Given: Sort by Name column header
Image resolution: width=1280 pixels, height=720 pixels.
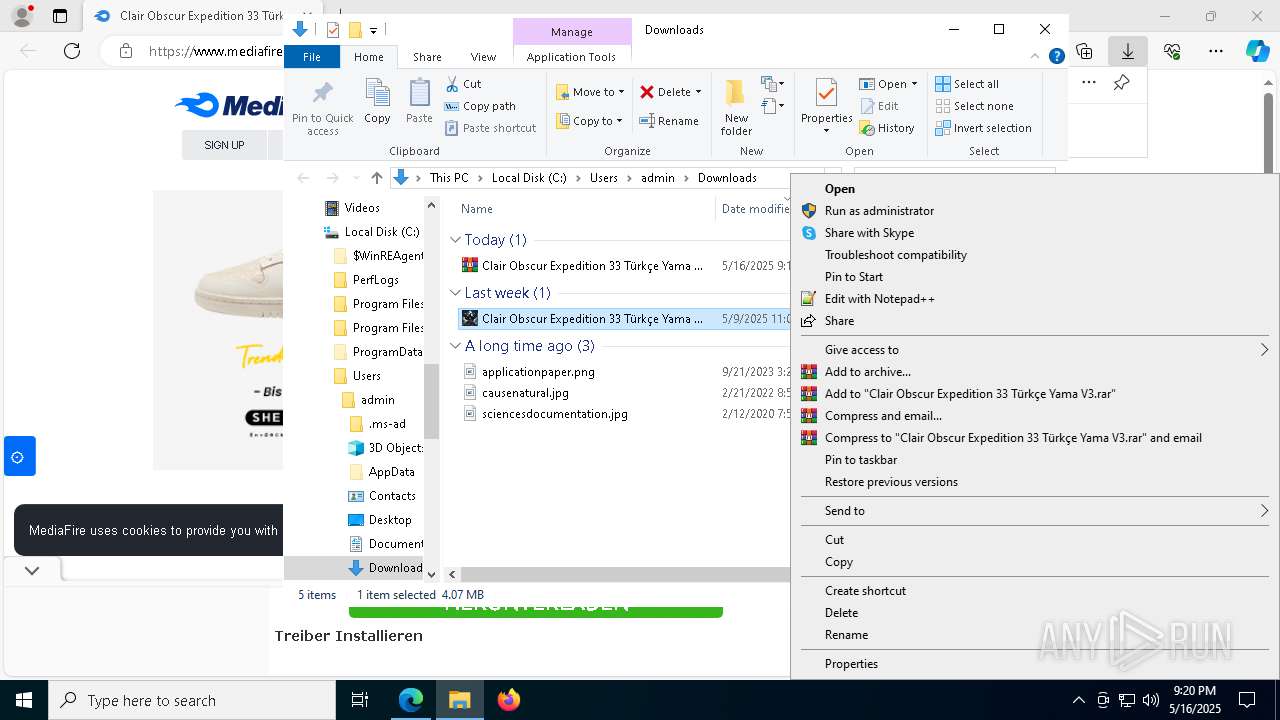Looking at the screenshot, I should point(477,209).
